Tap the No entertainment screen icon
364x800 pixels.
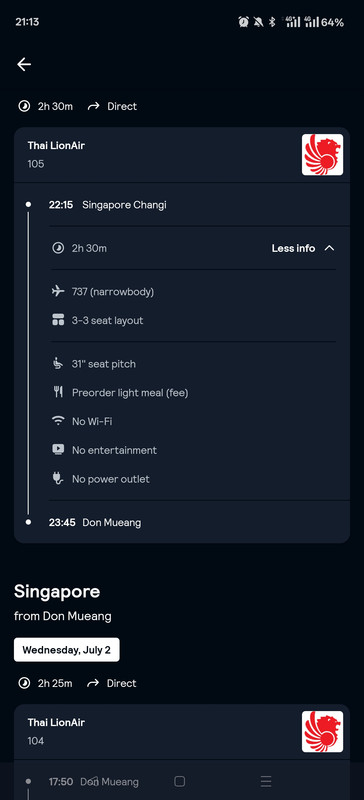[x=58, y=450]
